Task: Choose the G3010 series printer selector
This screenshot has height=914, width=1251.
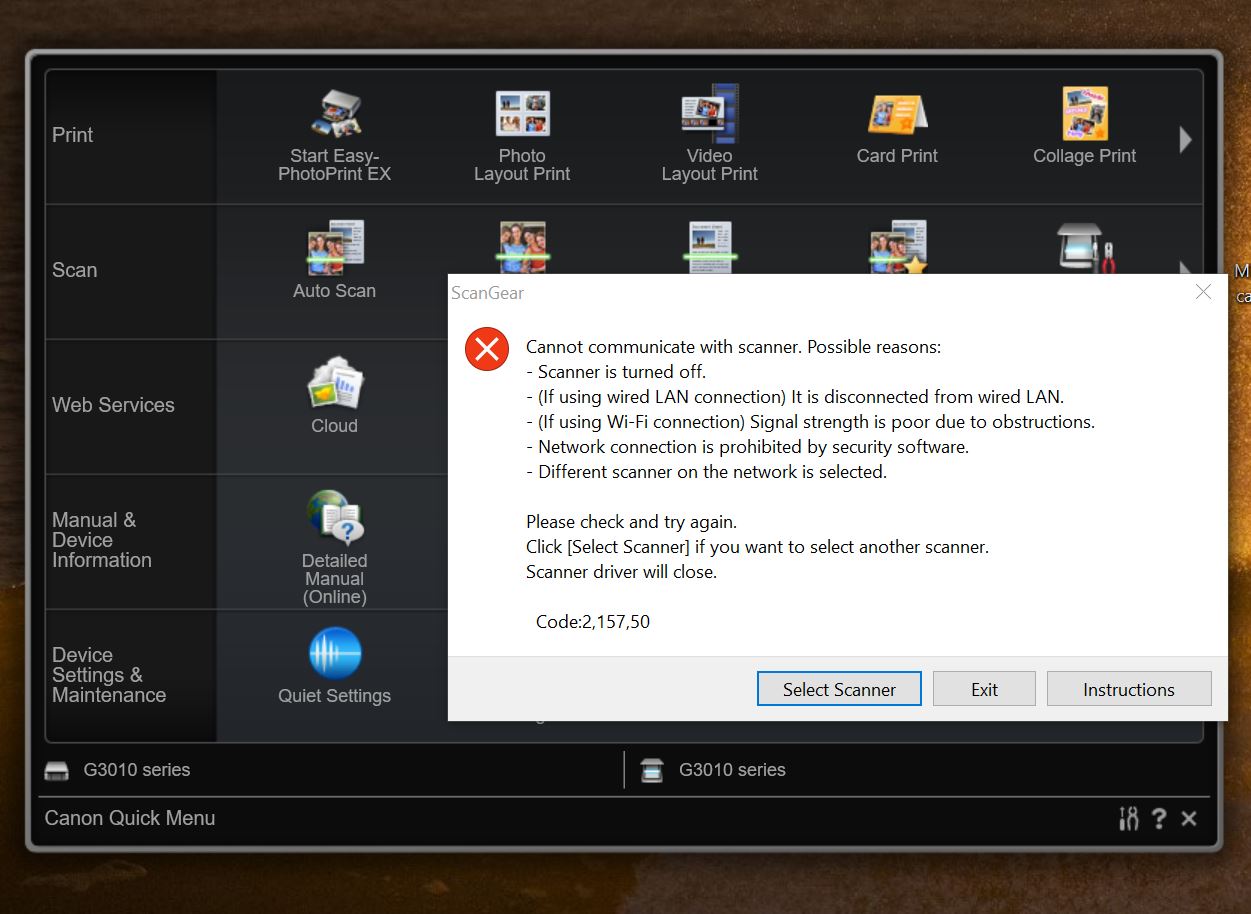Action: (120, 770)
